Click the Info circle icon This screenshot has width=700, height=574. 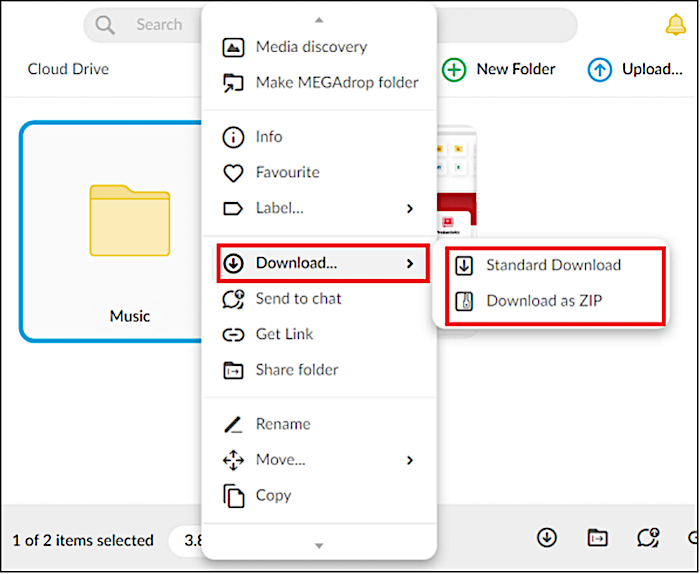pyautogui.click(x=233, y=137)
